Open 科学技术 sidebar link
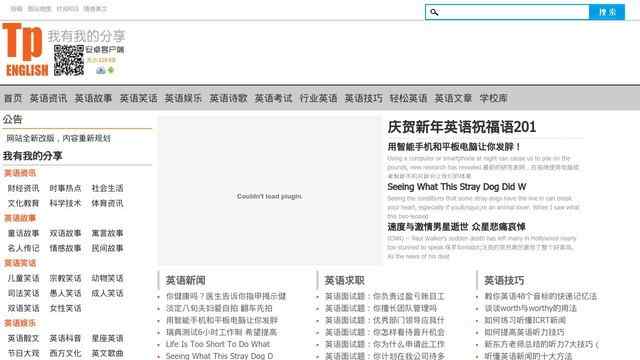640x360 pixels. coord(65,203)
